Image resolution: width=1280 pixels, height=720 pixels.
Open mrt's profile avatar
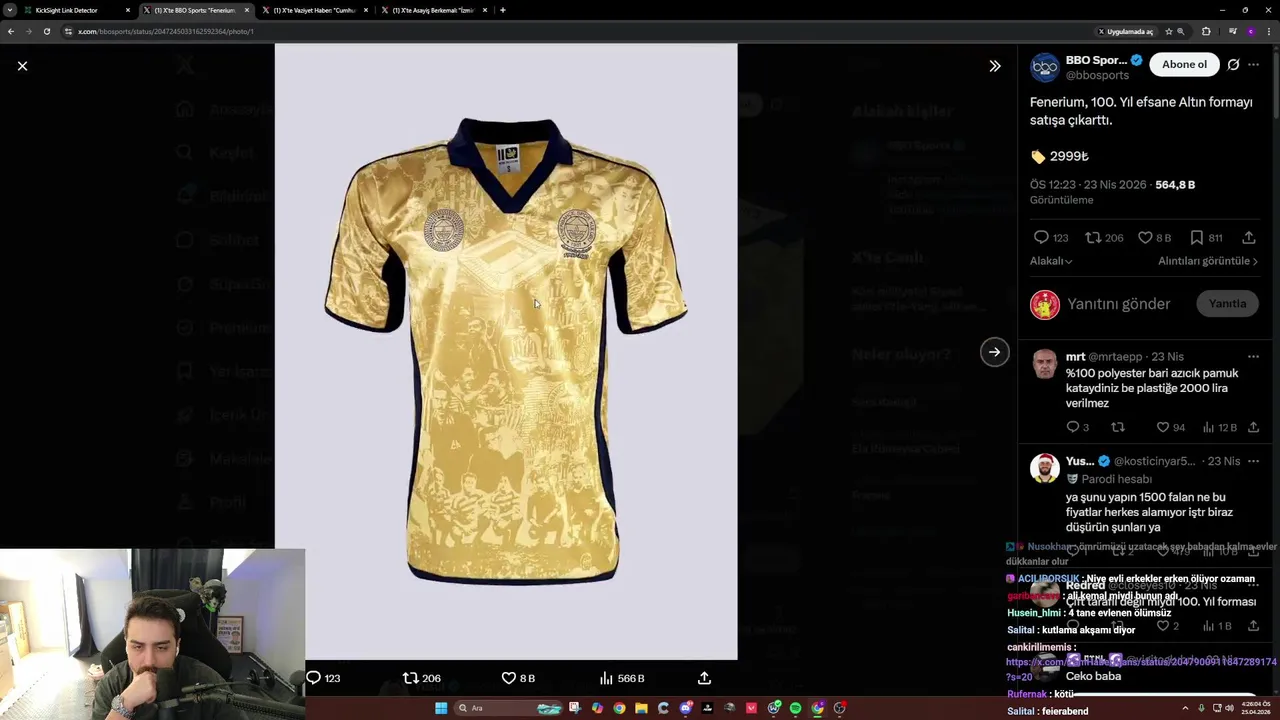[1045, 363]
